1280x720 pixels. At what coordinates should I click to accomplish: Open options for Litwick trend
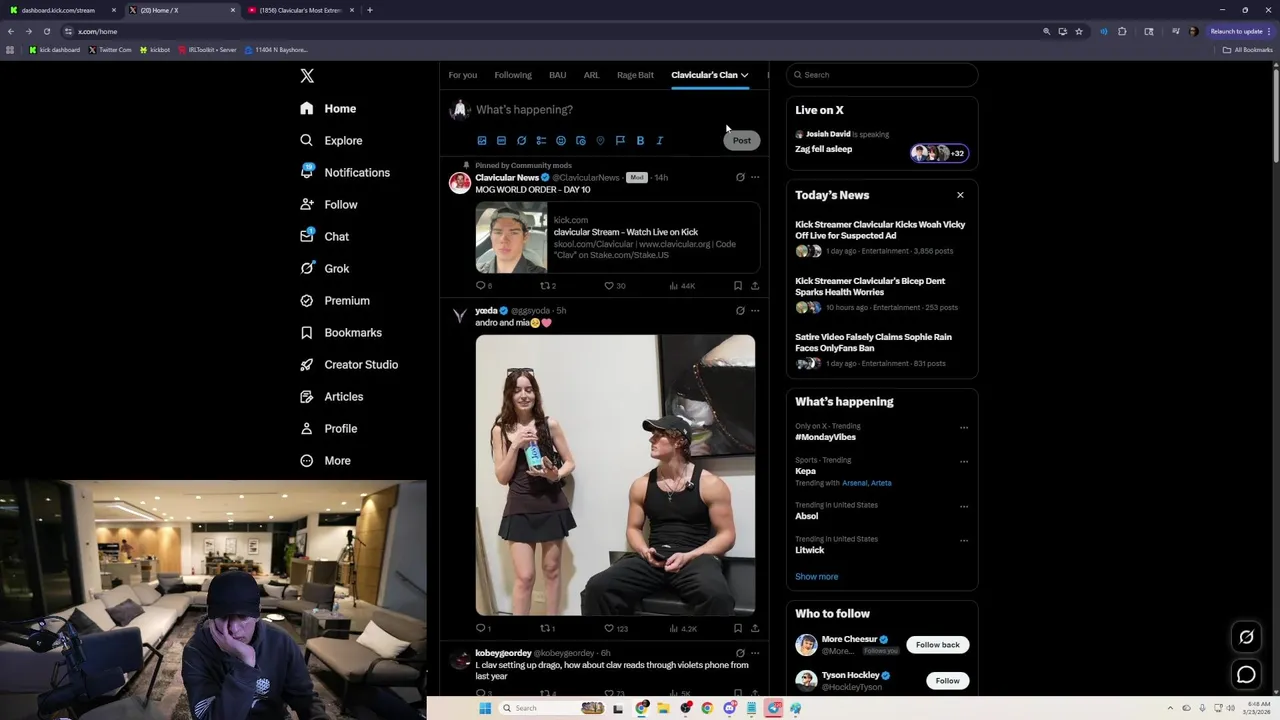coord(964,541)
